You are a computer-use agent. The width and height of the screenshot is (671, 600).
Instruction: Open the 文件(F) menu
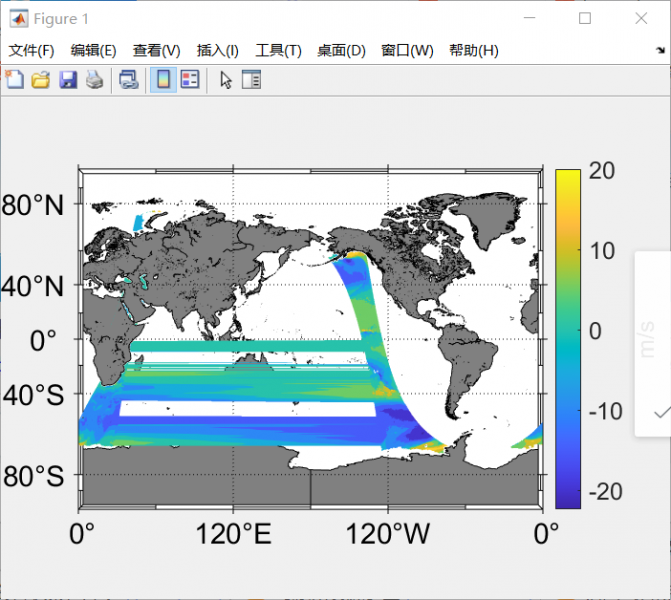point(32,51)
